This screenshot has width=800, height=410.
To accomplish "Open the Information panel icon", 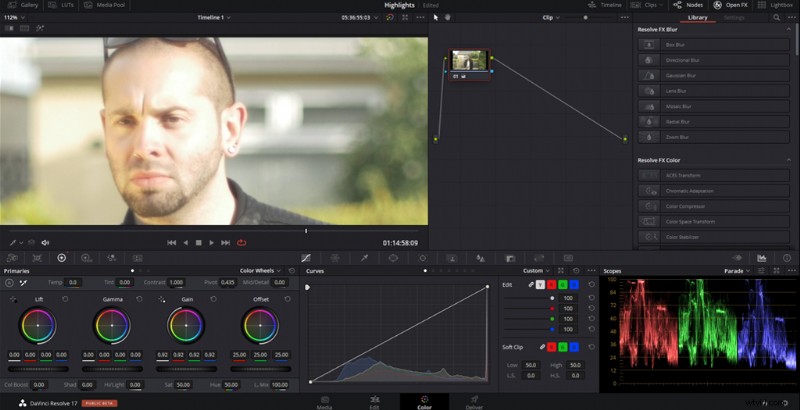I will pos(787,258).
